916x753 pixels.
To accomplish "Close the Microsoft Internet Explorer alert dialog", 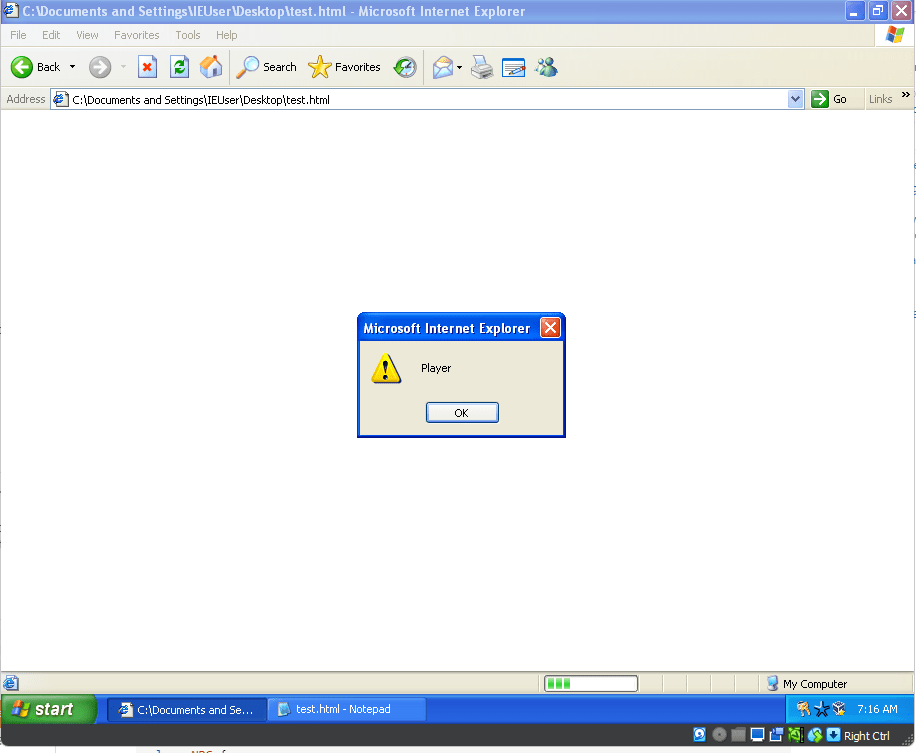I will coord(550,328).
